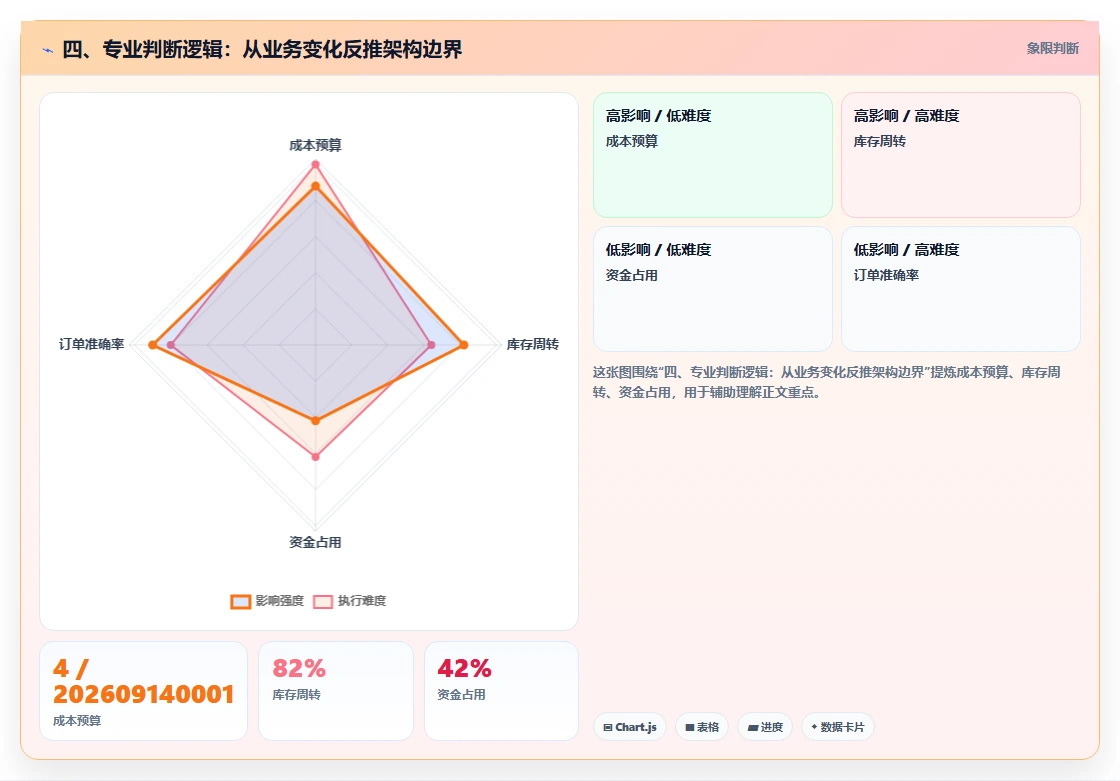Click the small icon before the header title
The height and width of the screenshot is (781, 1120).
(x=48, y=50)
